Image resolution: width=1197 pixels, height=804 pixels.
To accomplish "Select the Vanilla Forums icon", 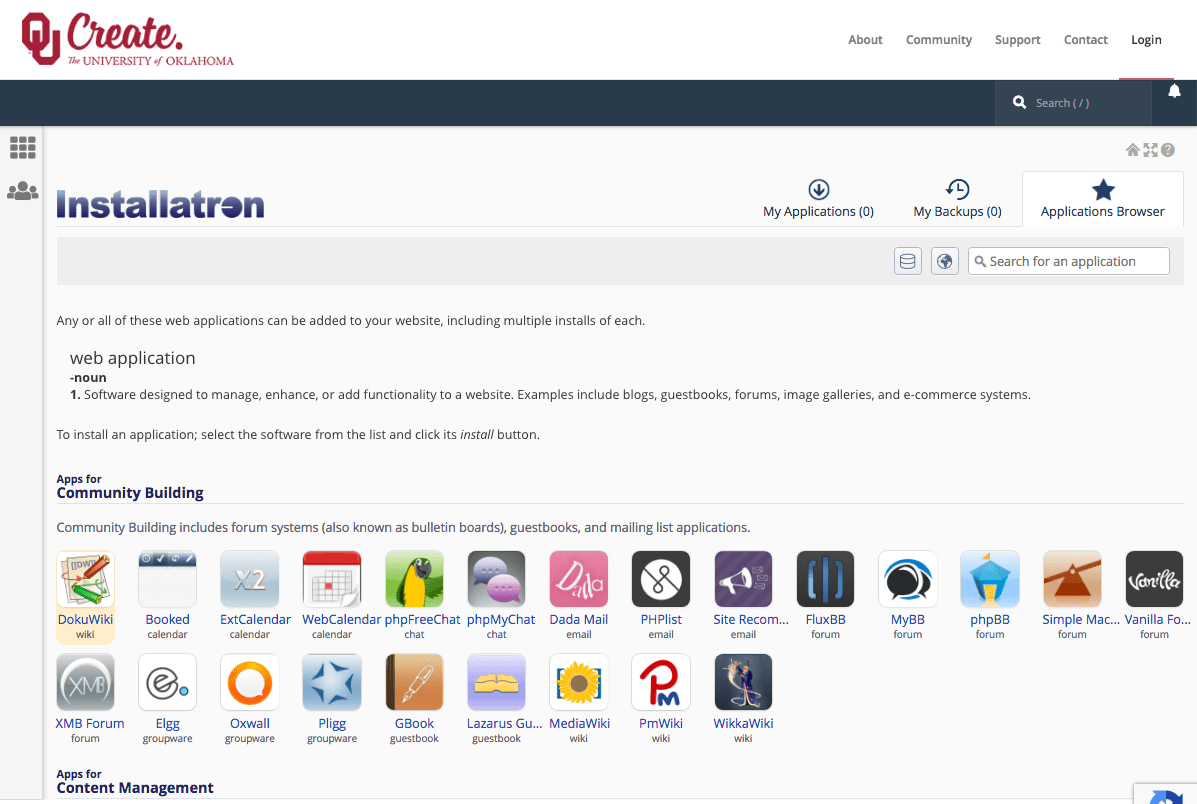I will tap(1154, 579).
